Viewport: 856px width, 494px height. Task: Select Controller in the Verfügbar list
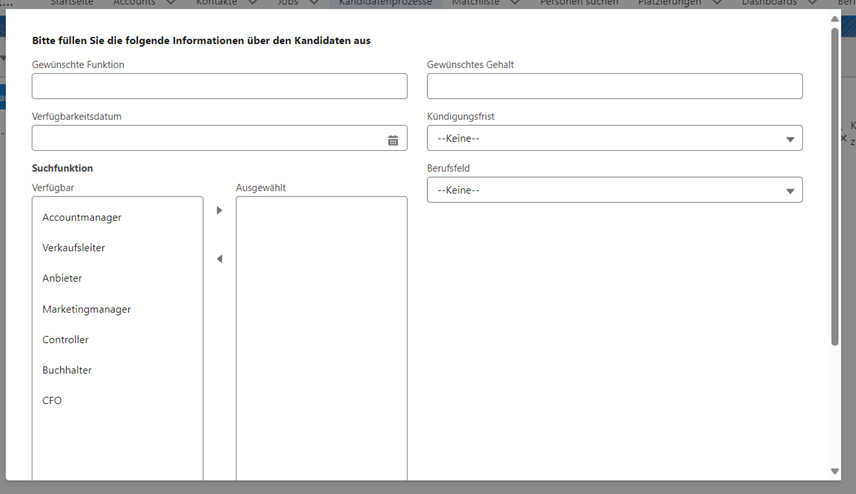coord(66,340)
